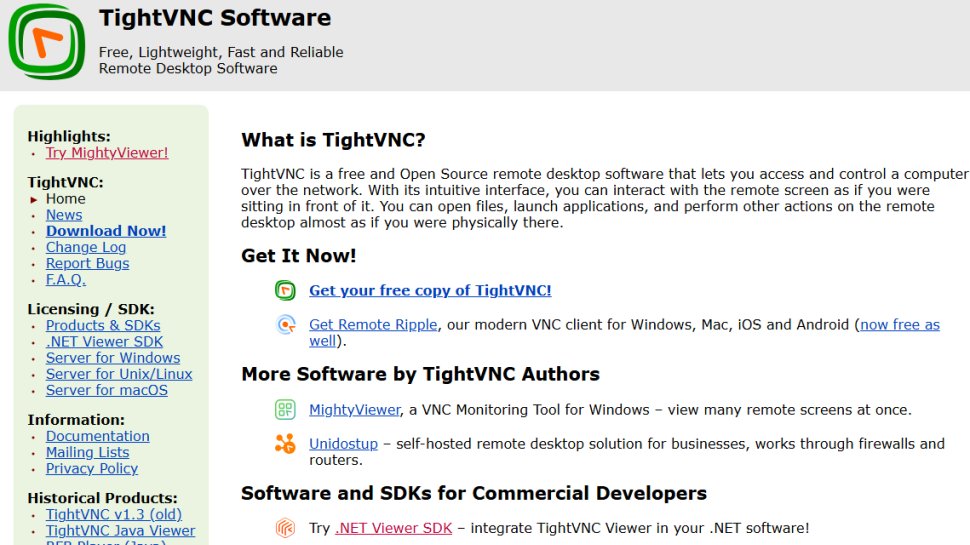Open the Privacy Policy link

[x=92, y=468]
